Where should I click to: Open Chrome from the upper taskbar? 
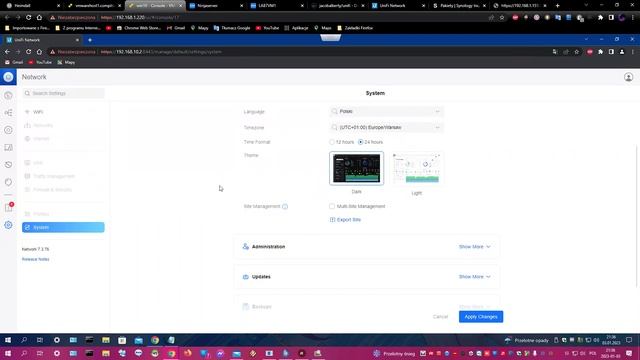click(155, 340)
